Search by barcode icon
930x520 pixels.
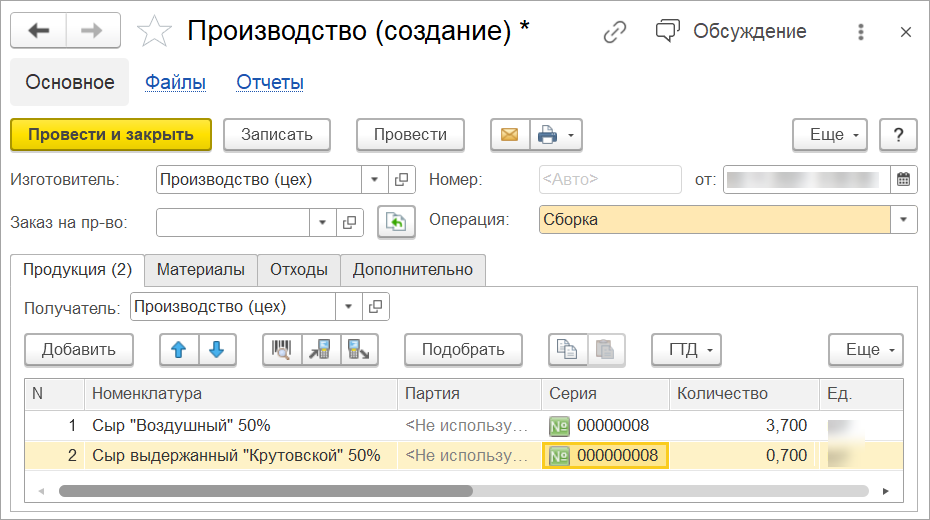tap(282, 350)
